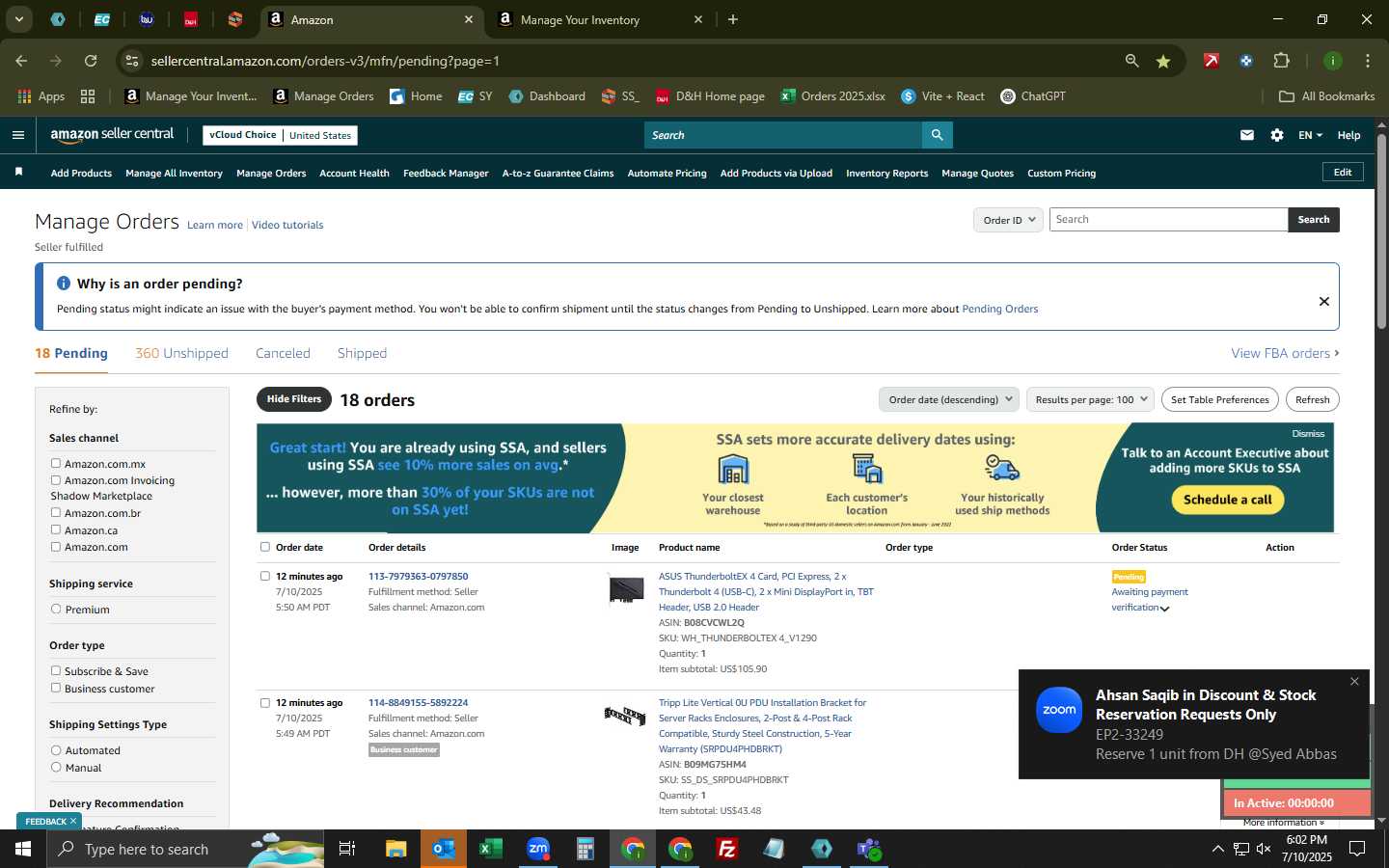Click the browser back arrow
1389x868 pixels.
tap(22, 61)
